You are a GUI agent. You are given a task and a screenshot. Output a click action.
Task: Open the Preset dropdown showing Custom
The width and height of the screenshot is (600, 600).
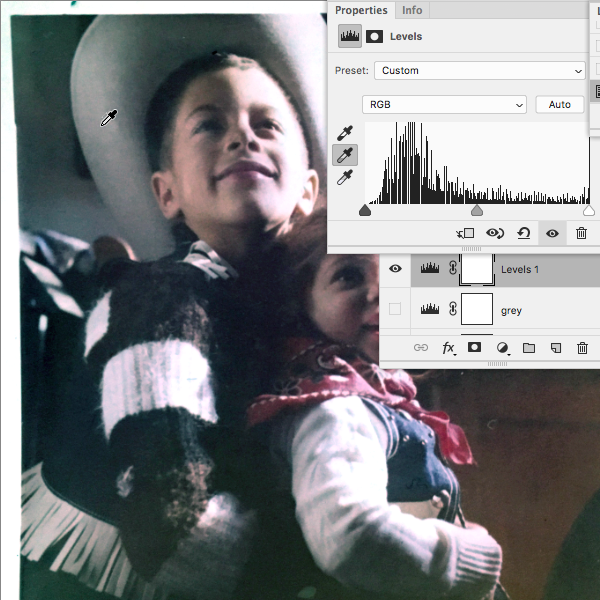479,71
